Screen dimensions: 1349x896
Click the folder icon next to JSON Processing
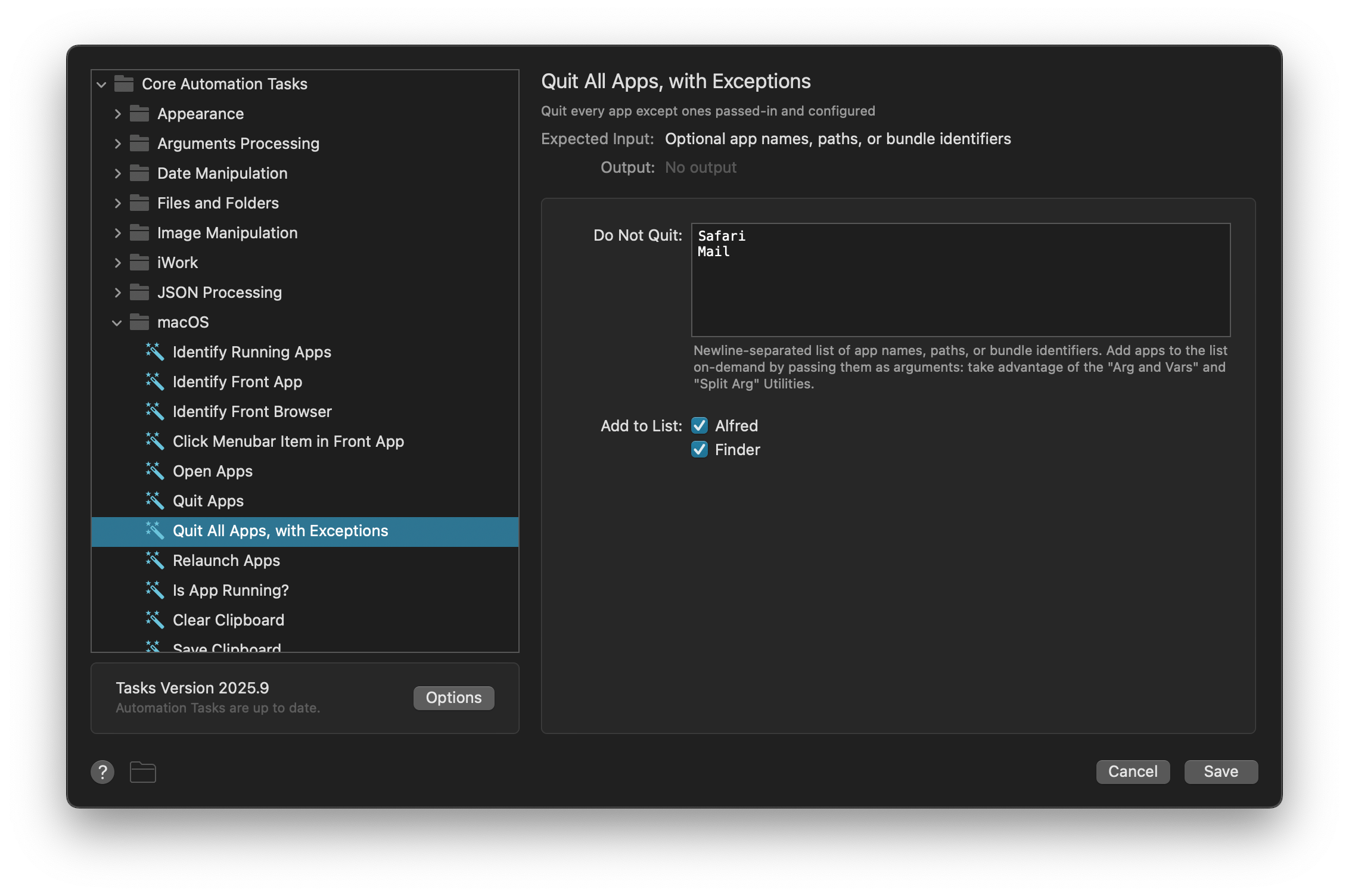139,292
